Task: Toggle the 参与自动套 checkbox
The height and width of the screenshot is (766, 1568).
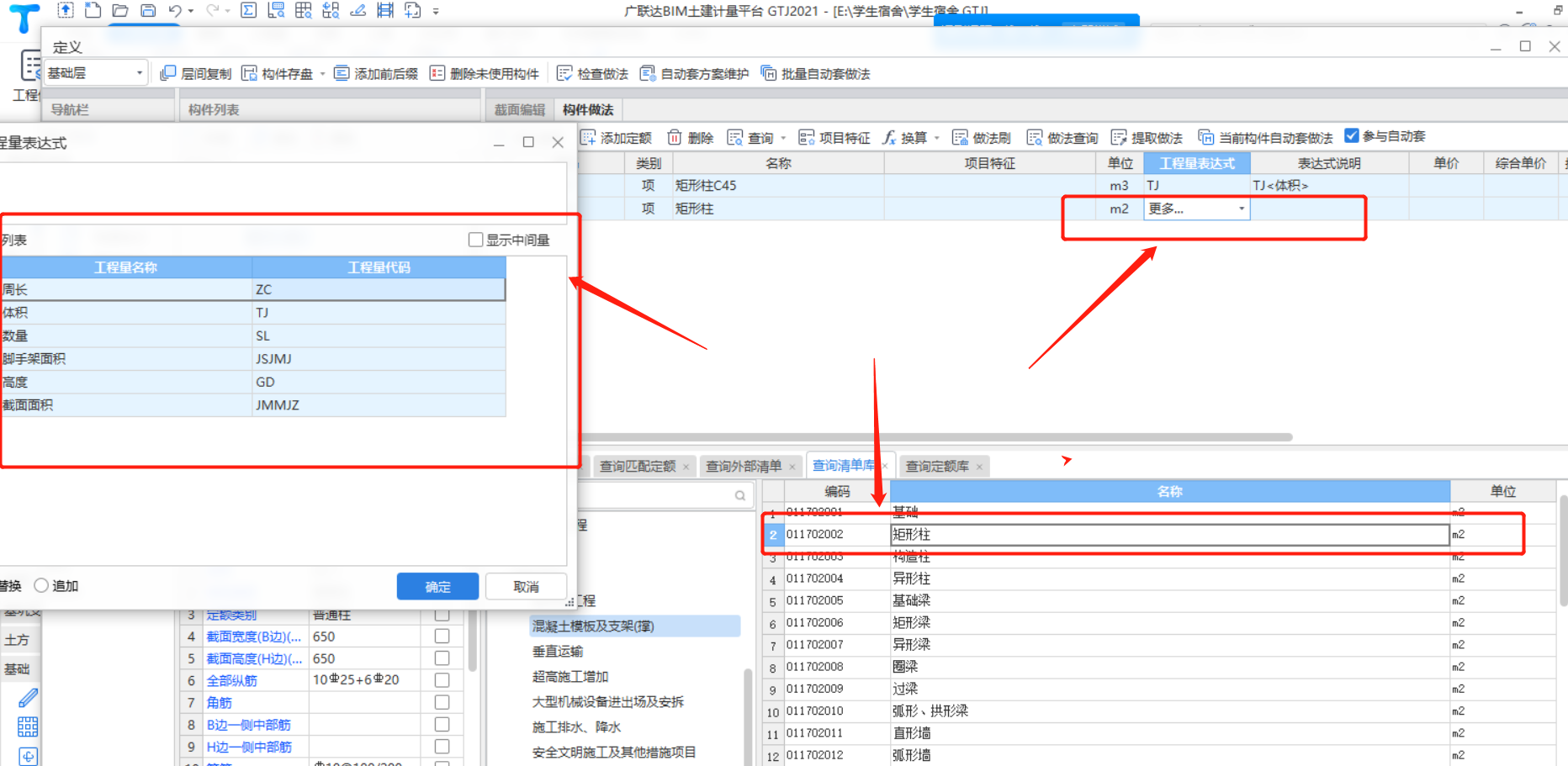Action: pyautogui.click(x=1352, y=135)
